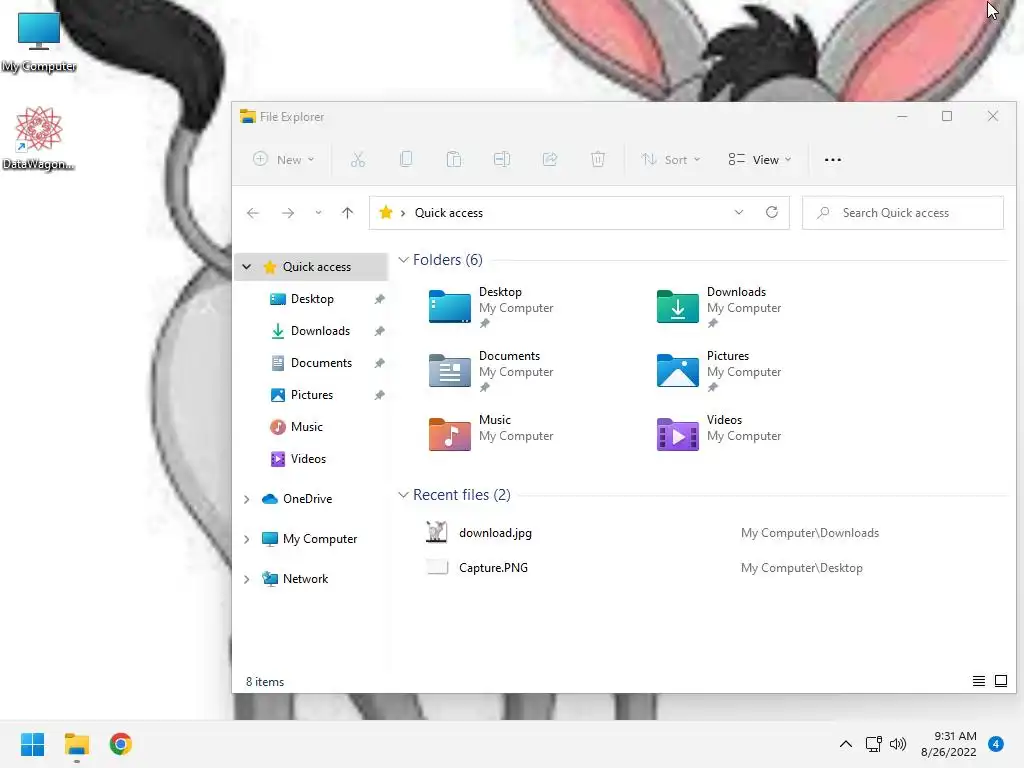Image resolution: width=1024 pixels, height=768 pixels.
Task: Select Pictures in navigation pane
Action: point(312,395)
